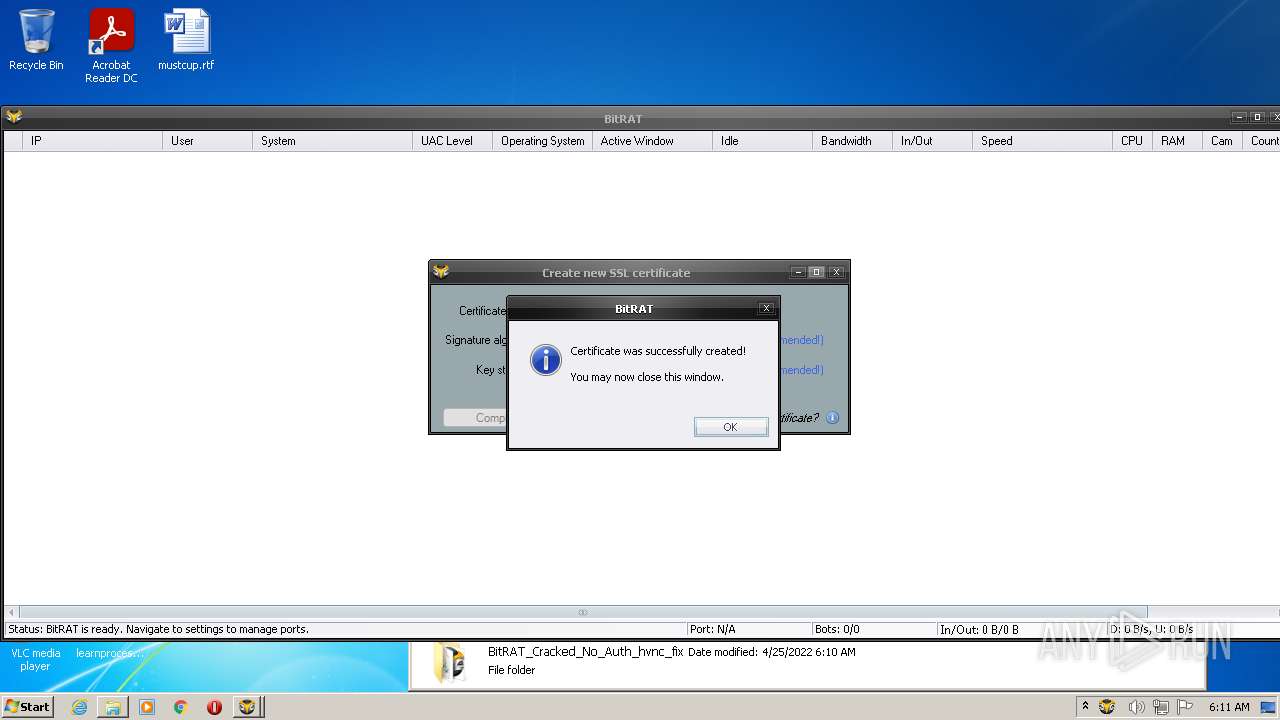Click the horizontal scrollbar of BitRAT list
Viewport: 1280px width, 720px height.
point(583,612)
